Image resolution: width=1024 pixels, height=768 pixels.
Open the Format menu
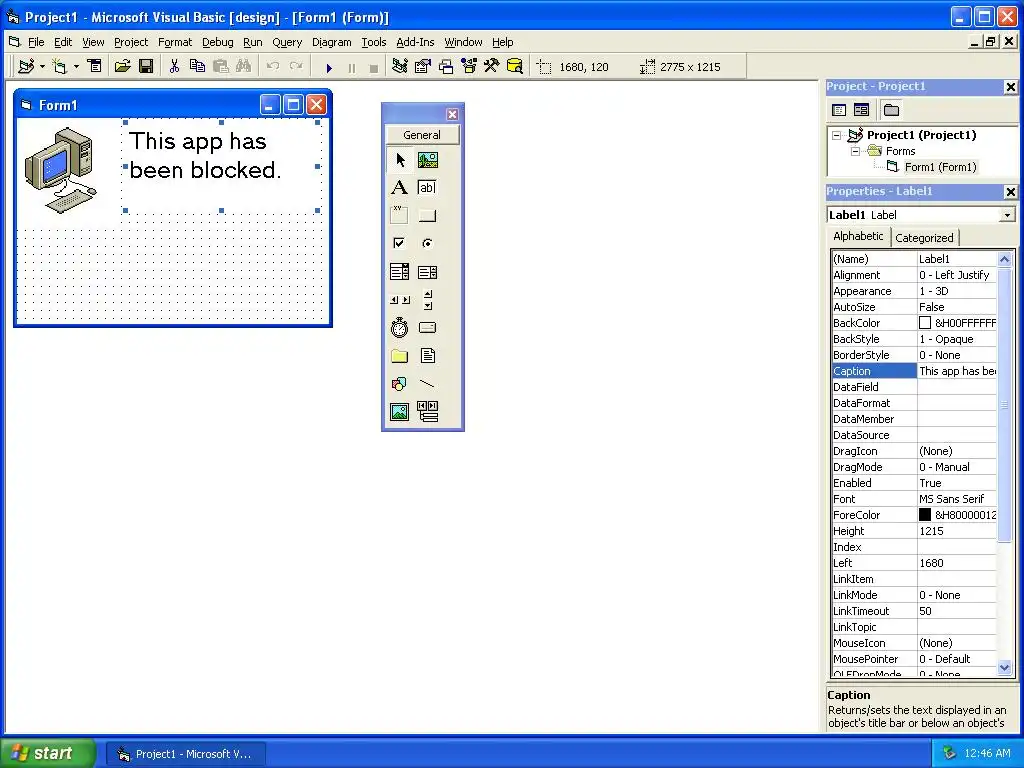point(175,42)
